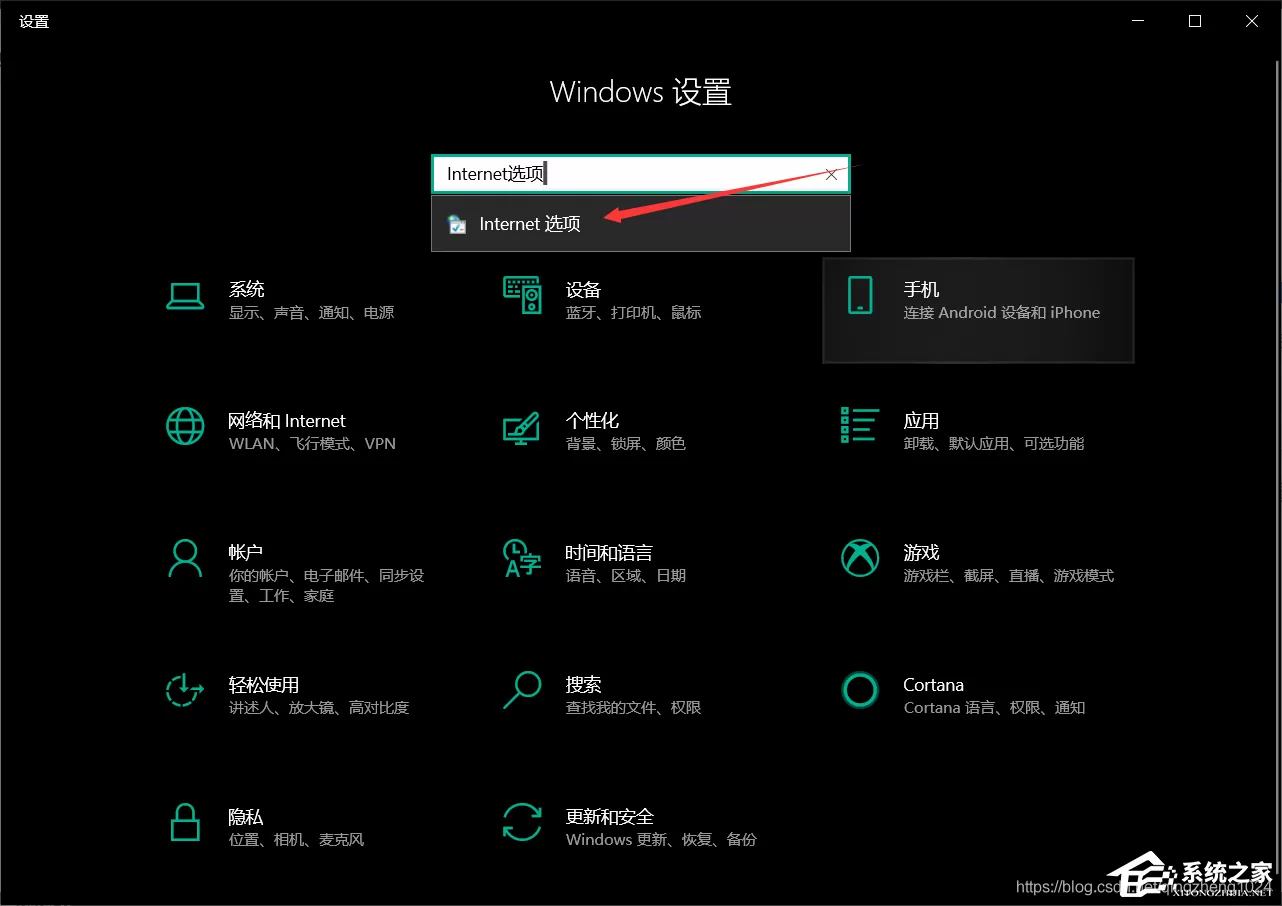Image resolution: width=1282 pixels, height=906 pixels.
Task: Click the 位置、相机、麦克风 description
Action: point(297,840)
